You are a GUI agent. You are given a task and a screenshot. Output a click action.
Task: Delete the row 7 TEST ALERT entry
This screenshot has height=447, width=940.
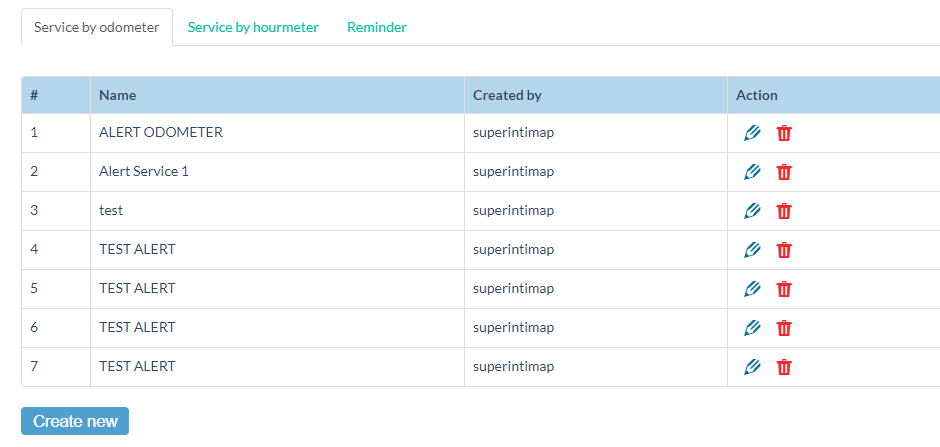click(x=784, y=367)
